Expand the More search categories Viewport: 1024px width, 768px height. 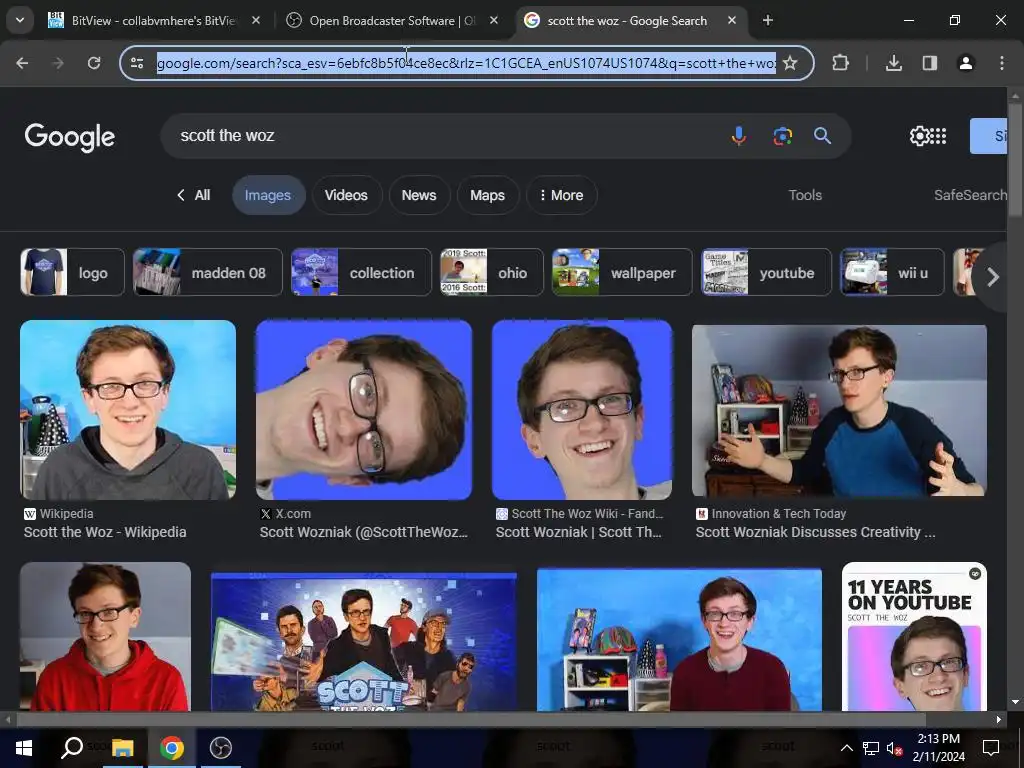tap(562, 195)
